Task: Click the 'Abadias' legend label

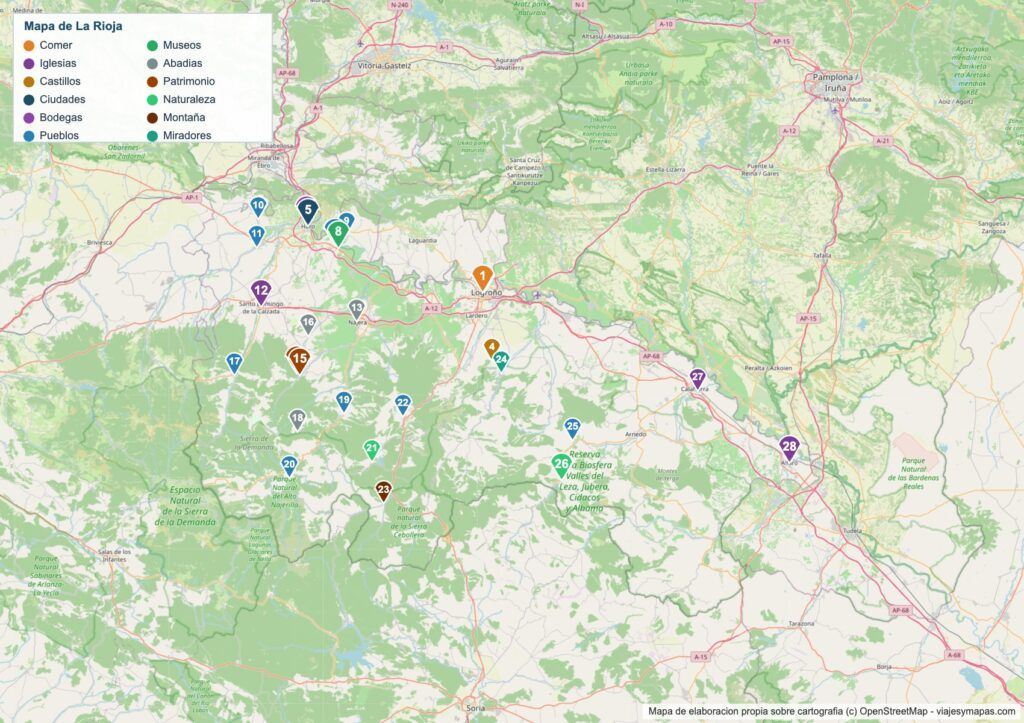Action: click(183, 63)
